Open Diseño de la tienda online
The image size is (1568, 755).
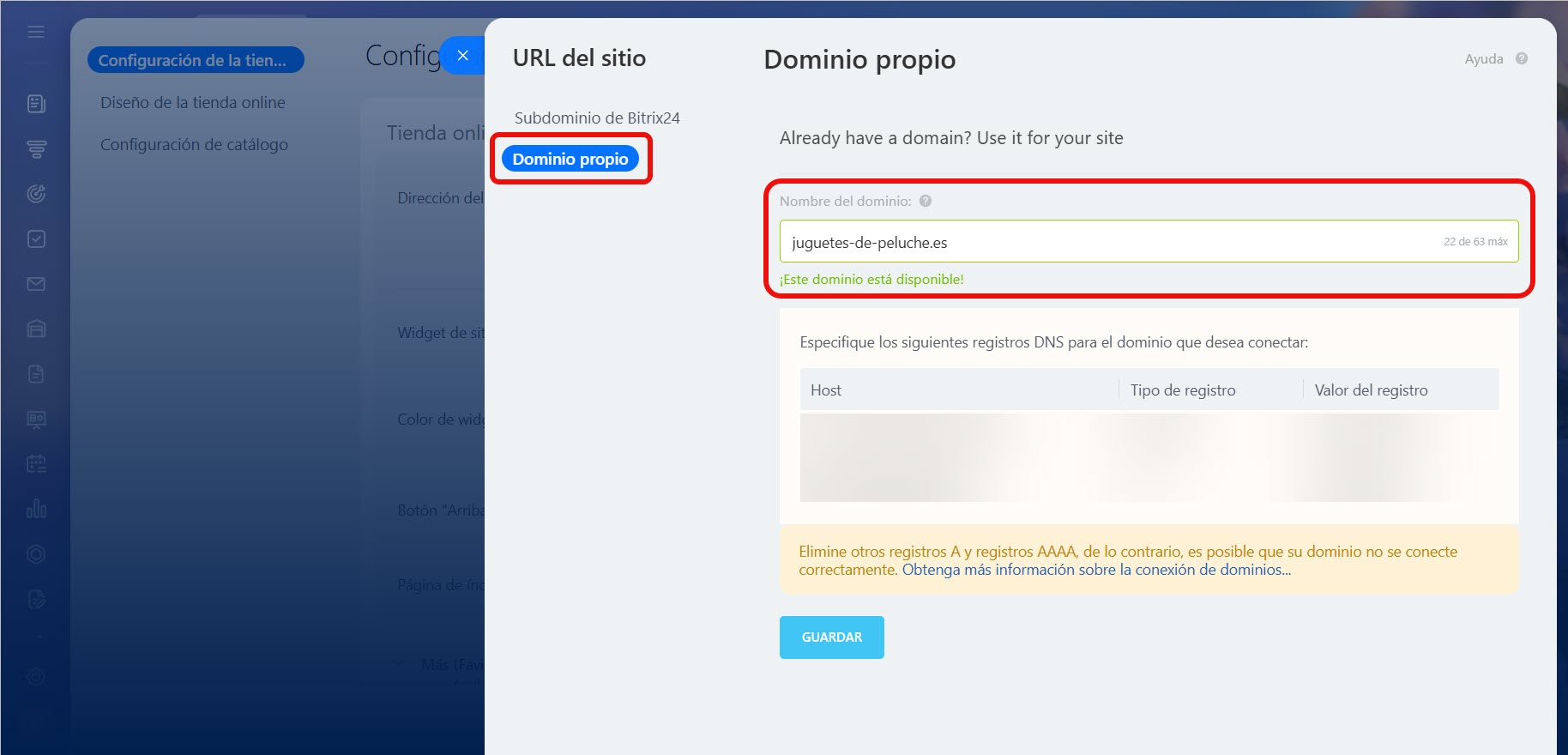[193, 102]
